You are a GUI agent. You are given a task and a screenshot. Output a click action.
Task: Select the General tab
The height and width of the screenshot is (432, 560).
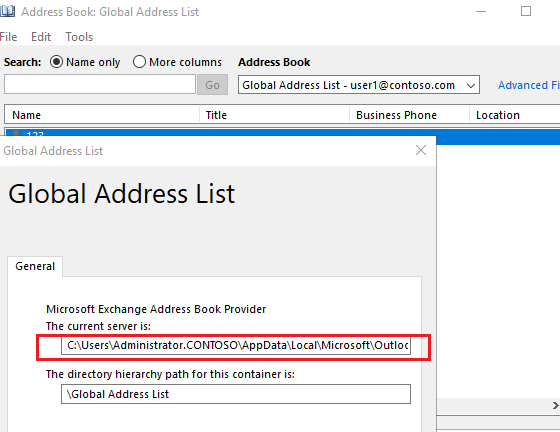35,266
